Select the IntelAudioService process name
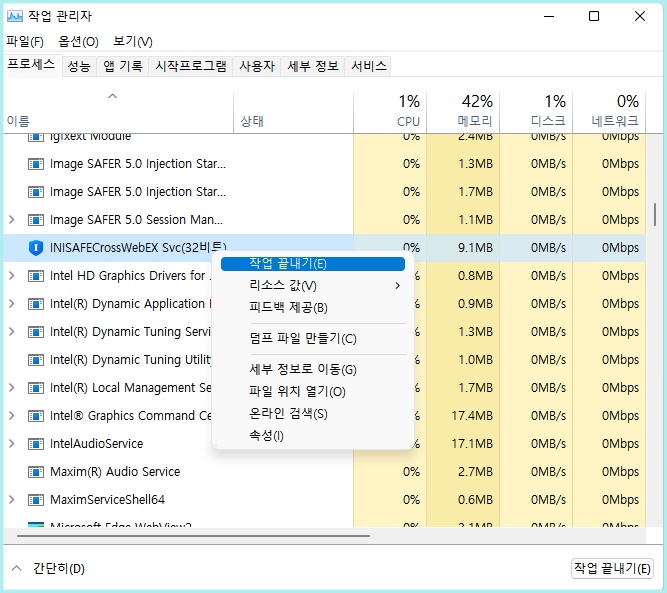 (x=97, y=444)
